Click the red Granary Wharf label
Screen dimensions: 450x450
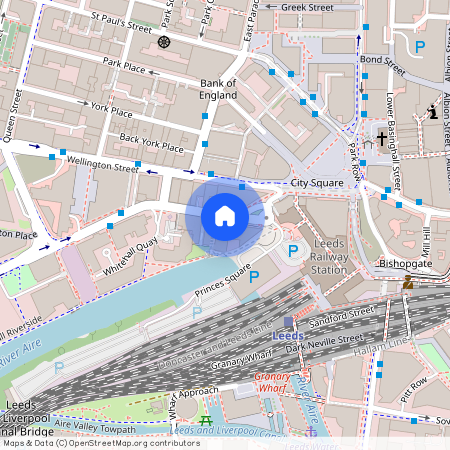pyautogui.click(x=272, y=382)
